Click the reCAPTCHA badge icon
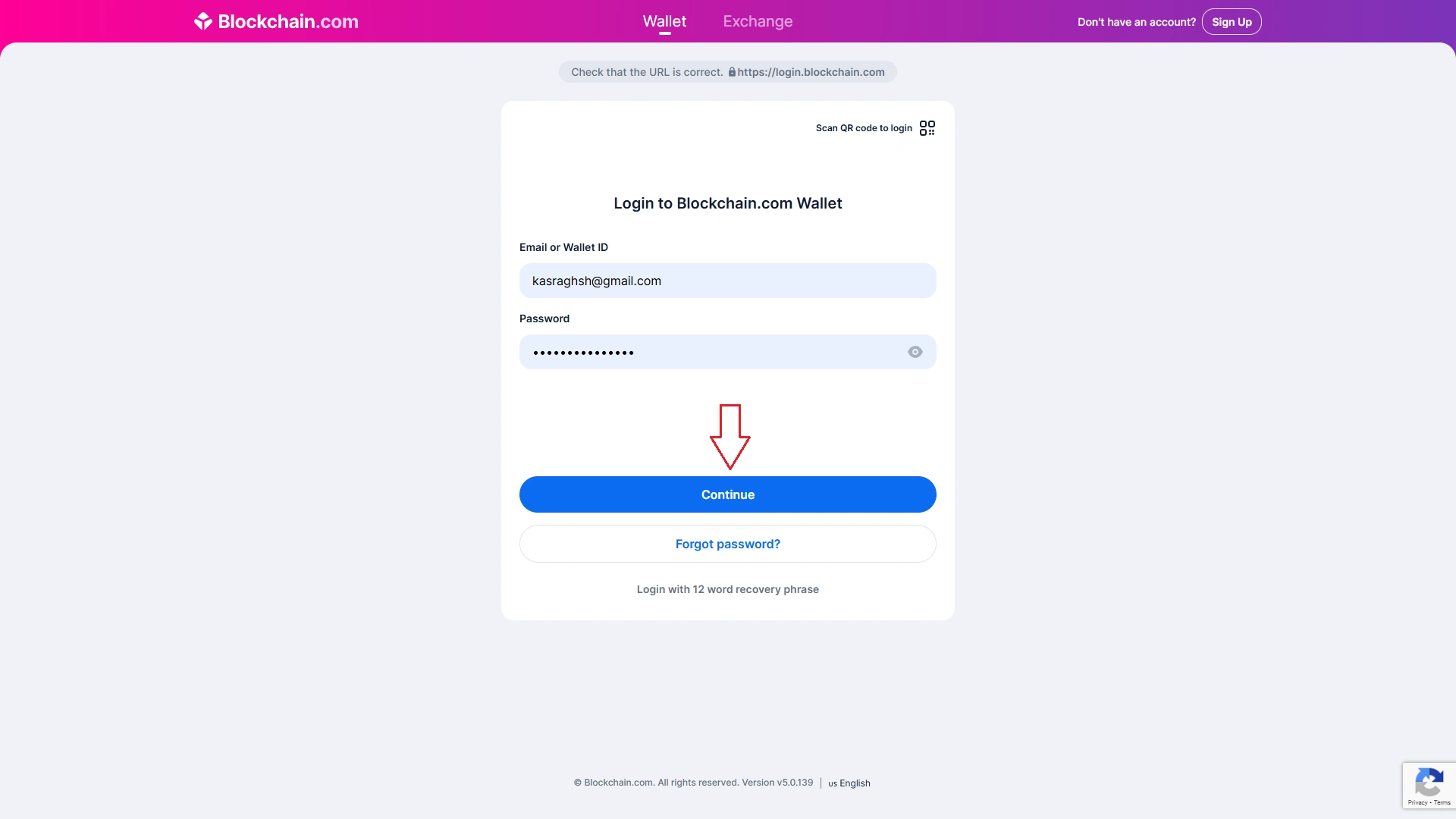 click(x=1429, y=782)
